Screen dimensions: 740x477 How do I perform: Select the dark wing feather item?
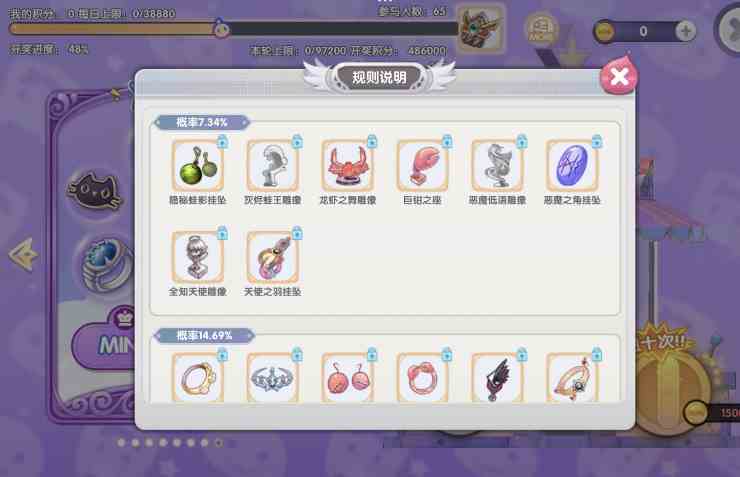coord(497,377)
